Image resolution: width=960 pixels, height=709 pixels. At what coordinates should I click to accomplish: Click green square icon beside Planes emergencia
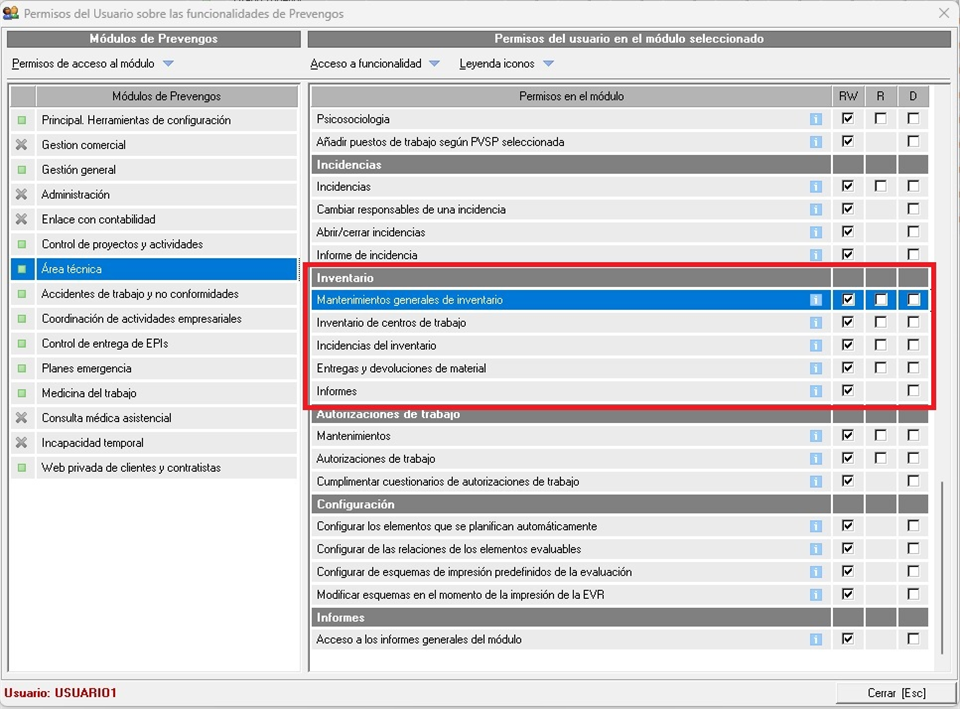pos(22,368)
